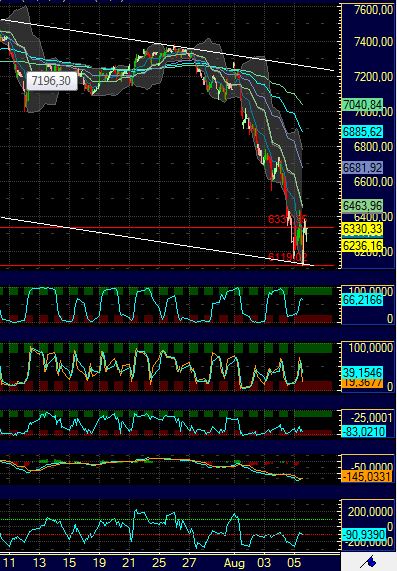The width and height of the screenshot is (397, 571).
Task: Click the 7600,00 price axis label
Action: click(373, 9)
